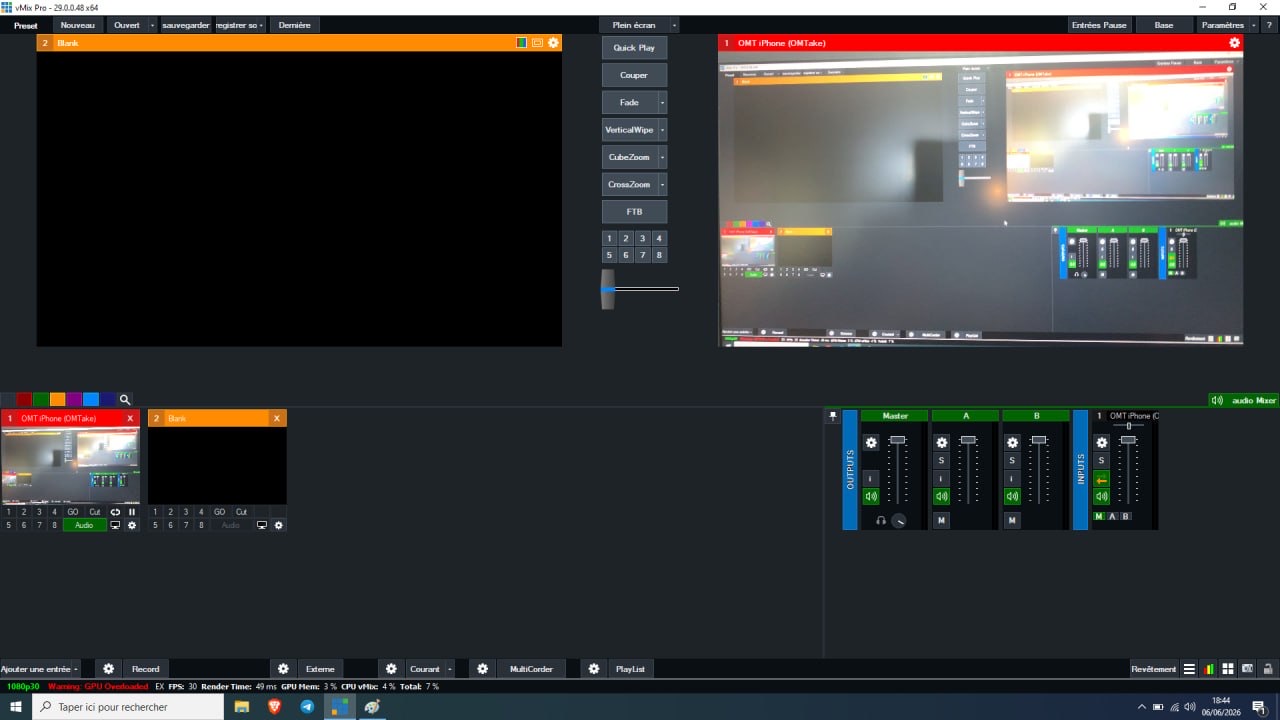Click Preset menu item

point(25,25)
